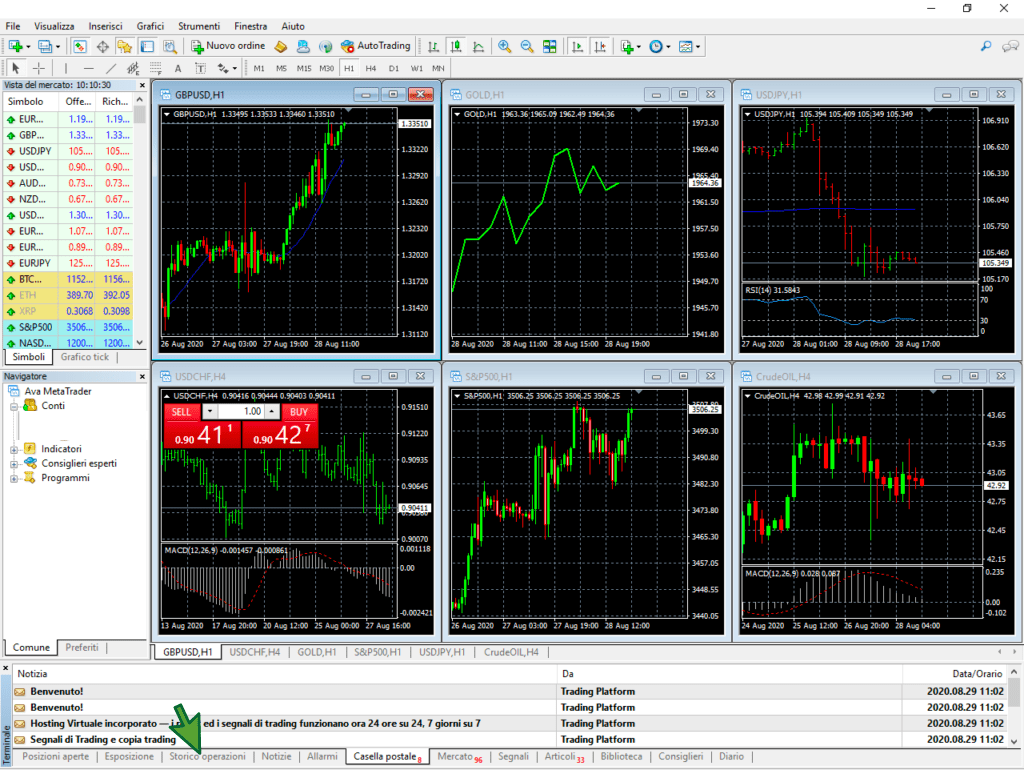Select the vertical line drawing tool

pyautogui.click(x=65, y=68)
